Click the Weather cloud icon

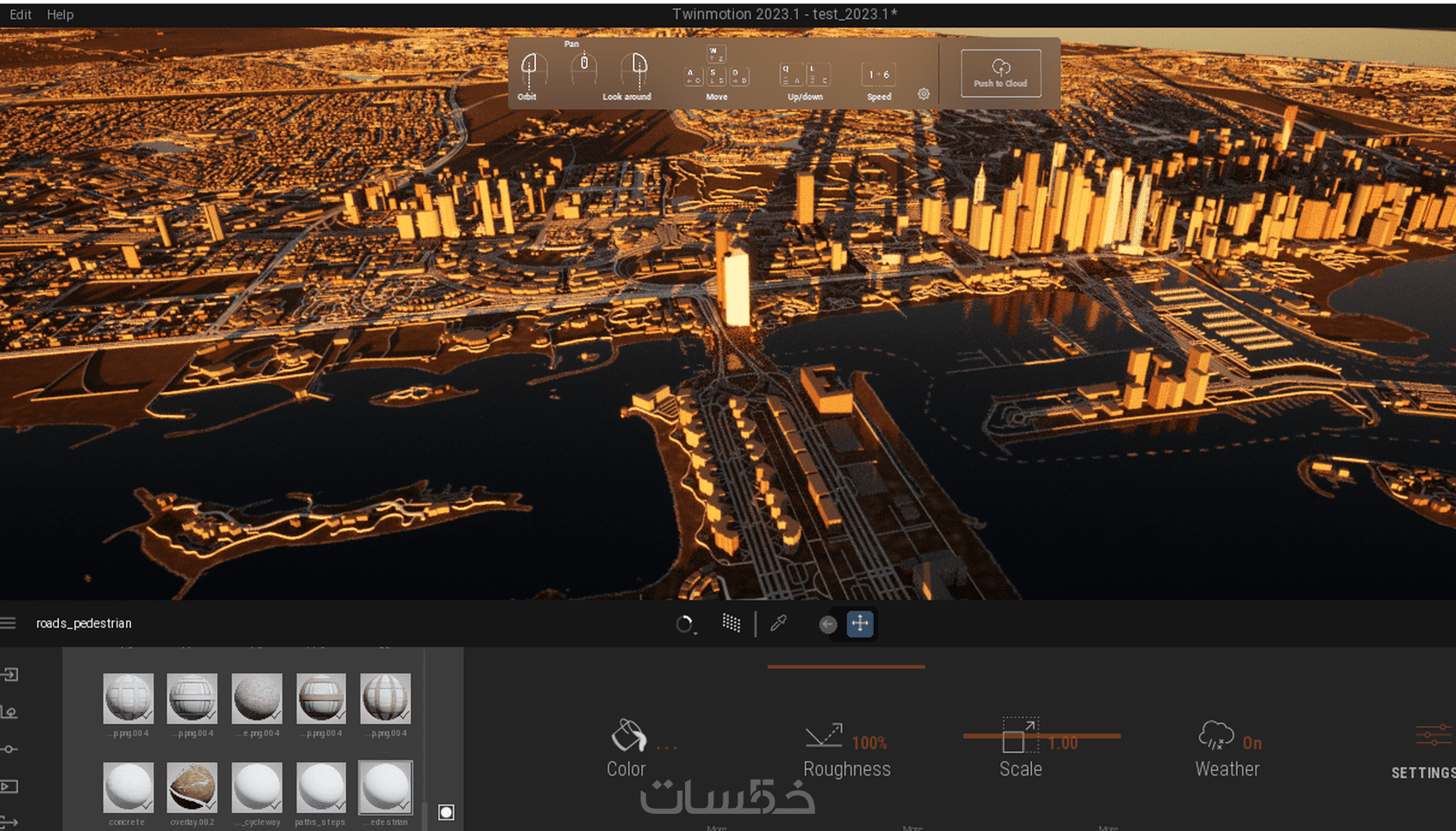point(1216,735)
